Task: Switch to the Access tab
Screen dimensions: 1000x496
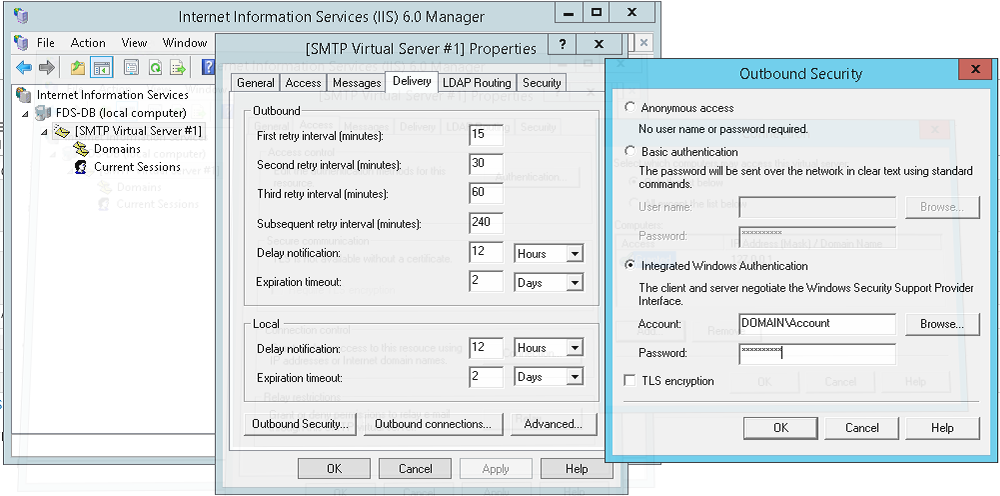Action: [303, 83]
